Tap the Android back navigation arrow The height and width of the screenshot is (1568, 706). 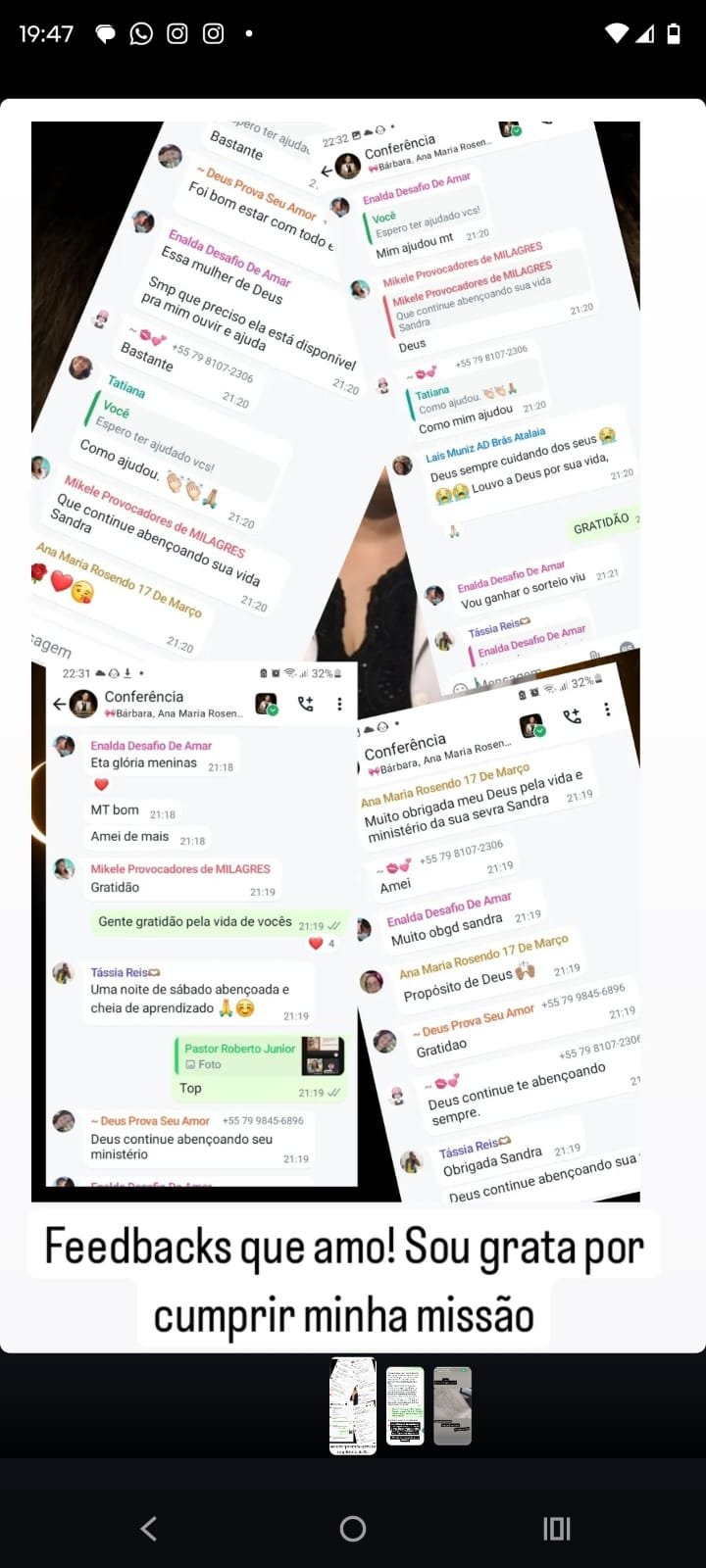coord(149,1528)
